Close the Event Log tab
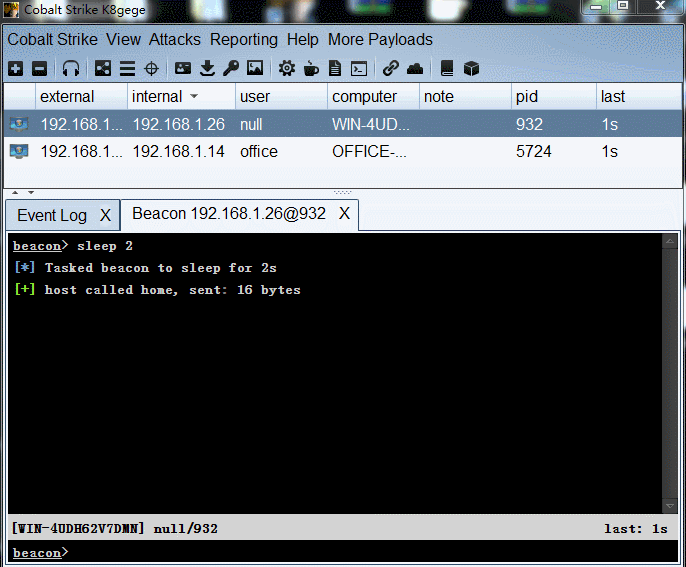Image resolution: width=686 pixels, height=567 pixels. pyautogui.click(x=105, y=215)
